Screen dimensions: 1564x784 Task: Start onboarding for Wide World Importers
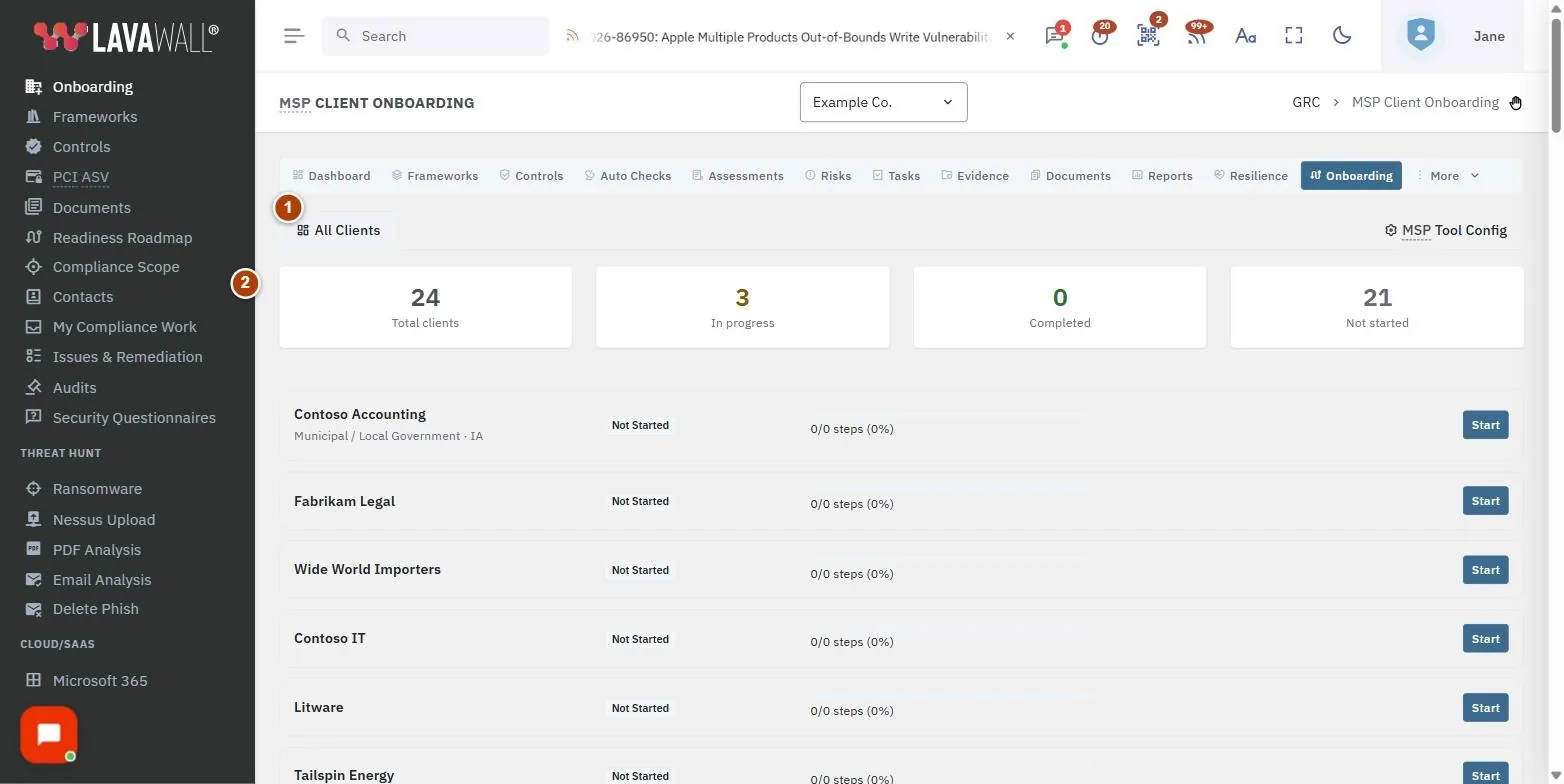(1485, 570)
